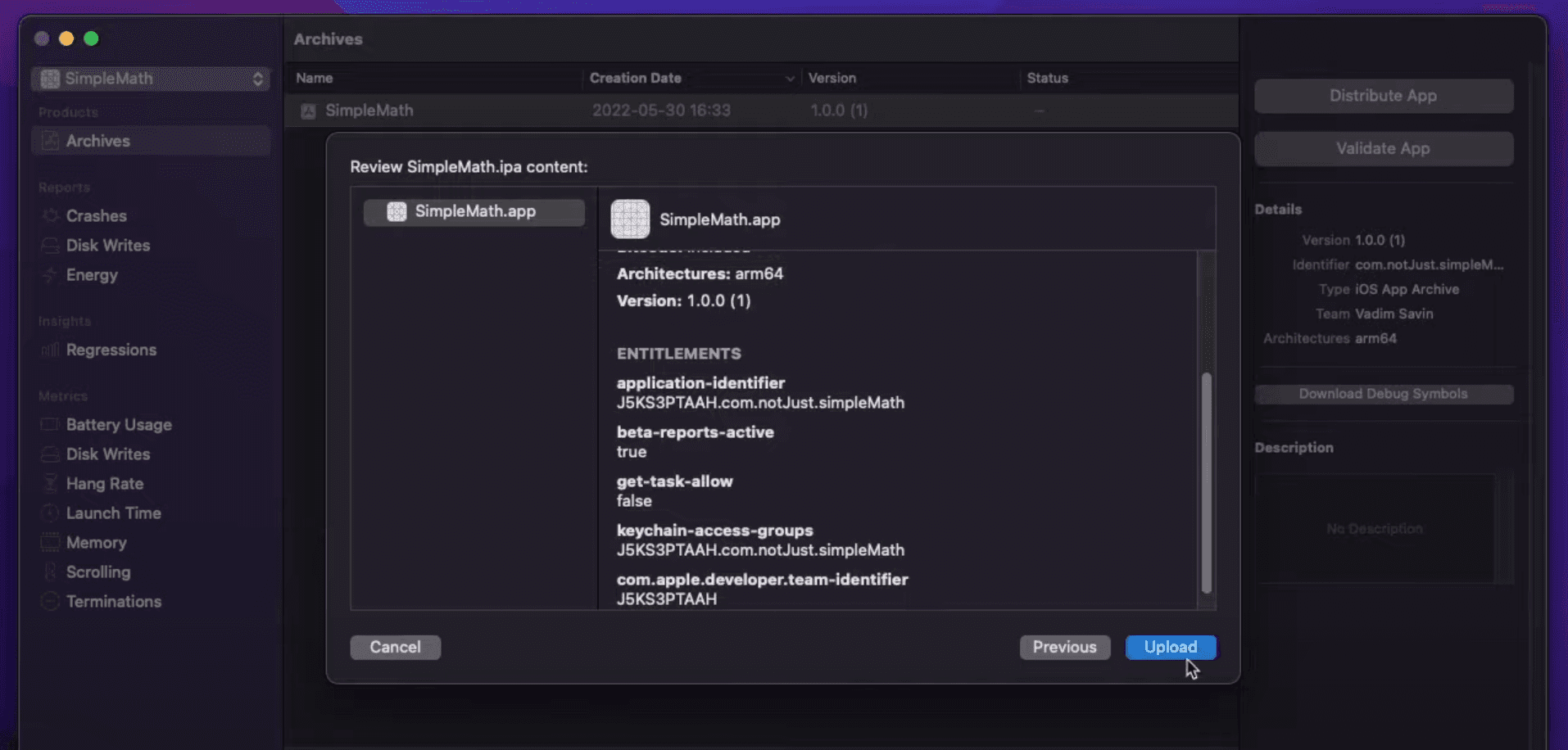1568x750 pixels.
Task: Sort archives by Creation Date arrow
Action: [789, 79]
